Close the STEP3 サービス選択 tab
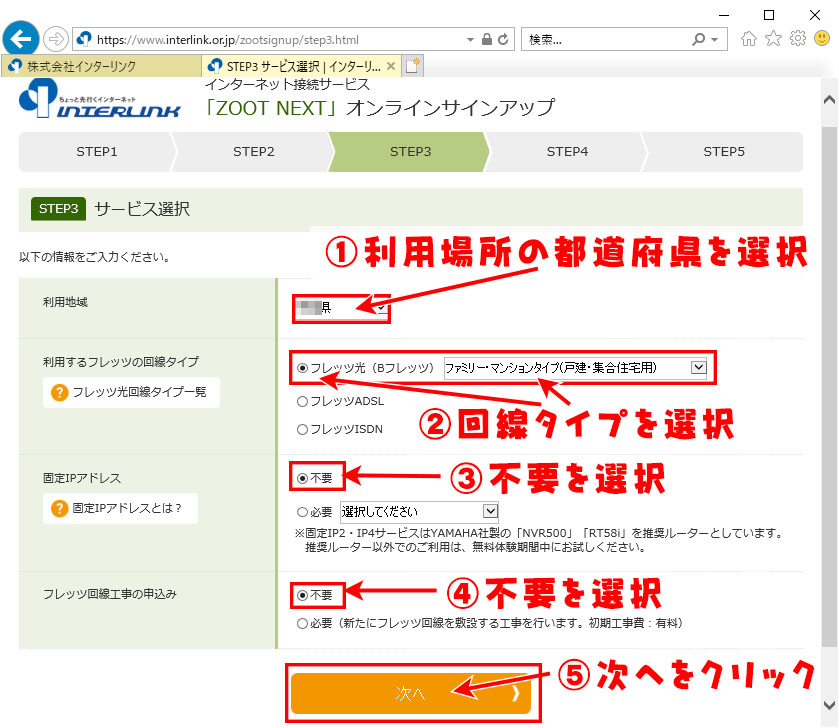This screenshot has height=728, width=839. (391, 66)
